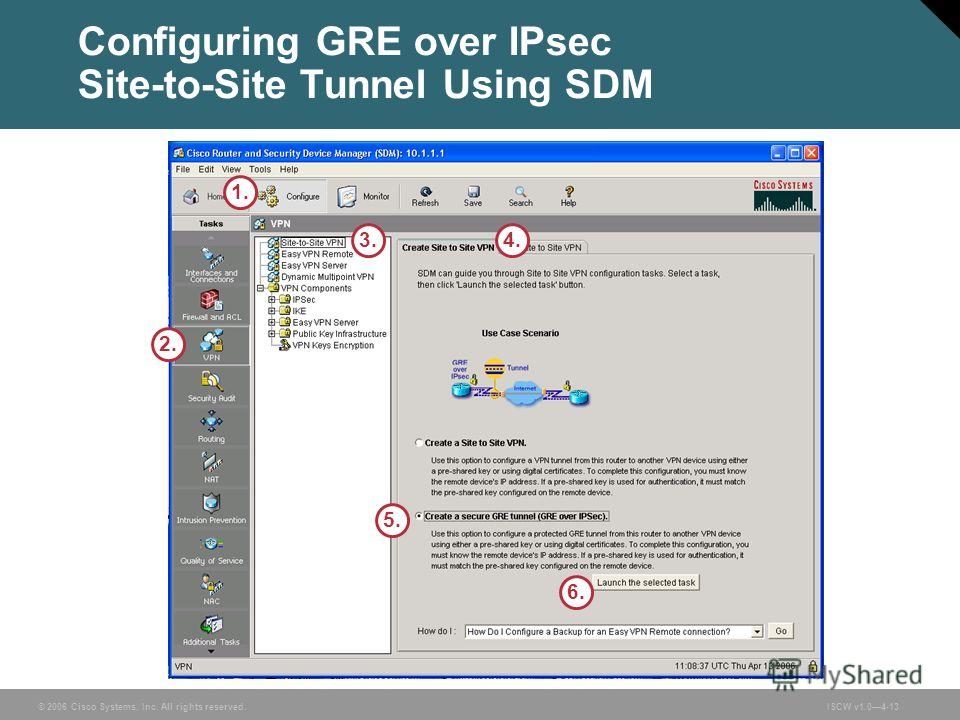Viewport: 960px width, 720px height.
Task: Open the Security Audit task icon
Action: [x=211, y=381]
